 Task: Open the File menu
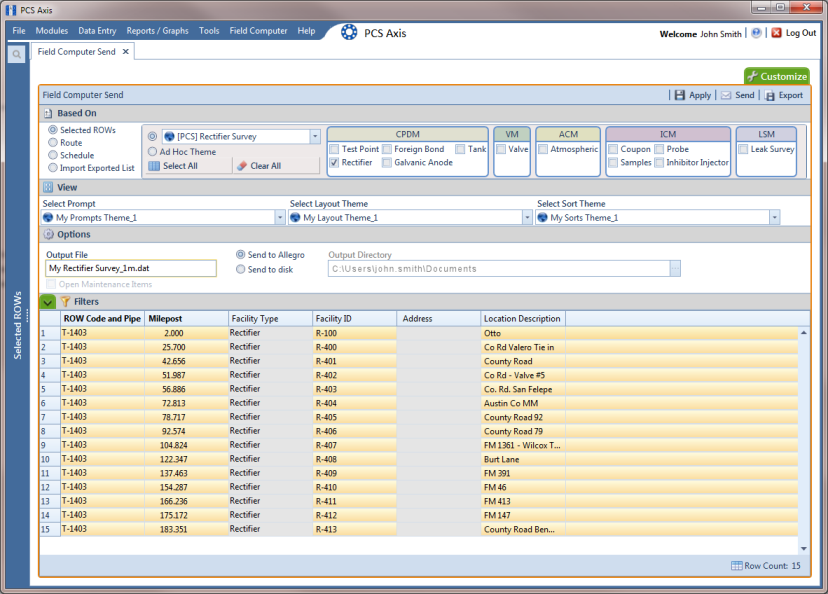[x=19, y=31]
